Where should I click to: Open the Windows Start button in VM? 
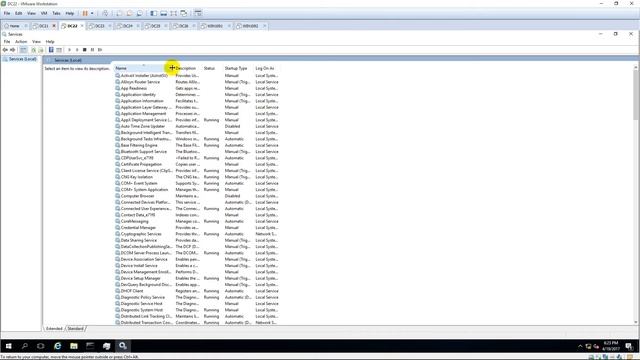coord(8,346)
